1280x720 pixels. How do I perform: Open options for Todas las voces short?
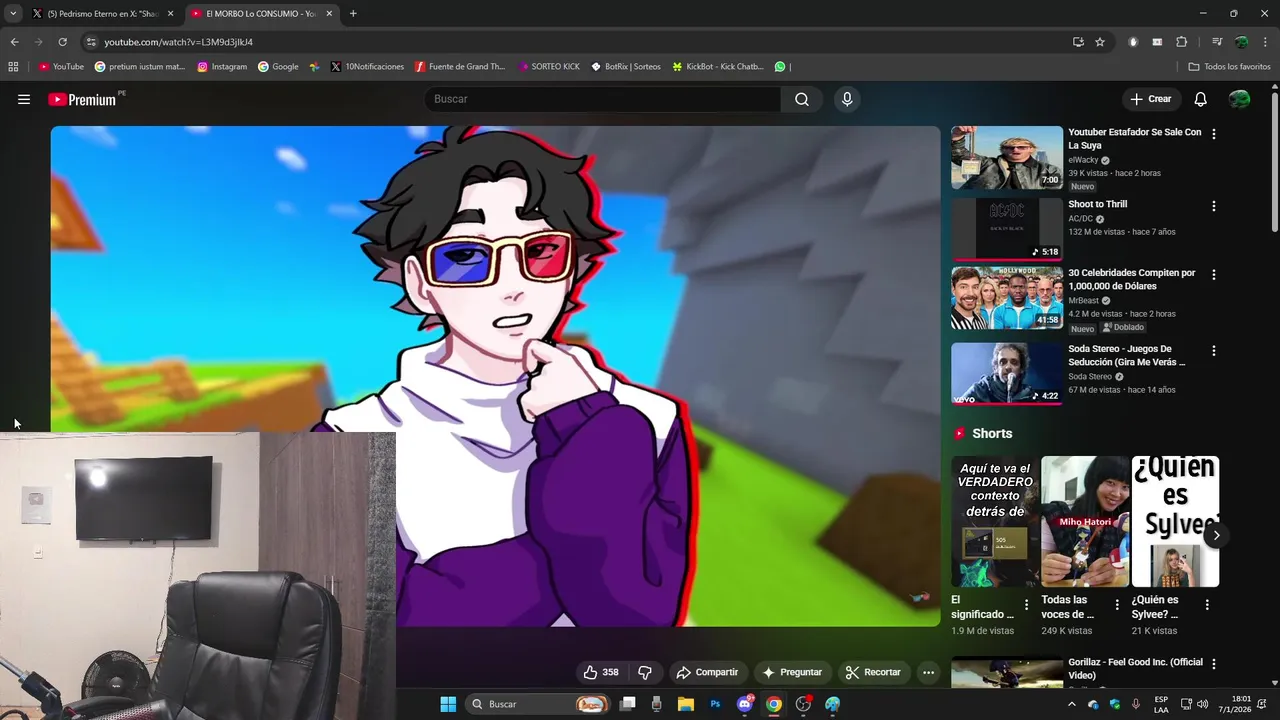tap(1117, 605)
